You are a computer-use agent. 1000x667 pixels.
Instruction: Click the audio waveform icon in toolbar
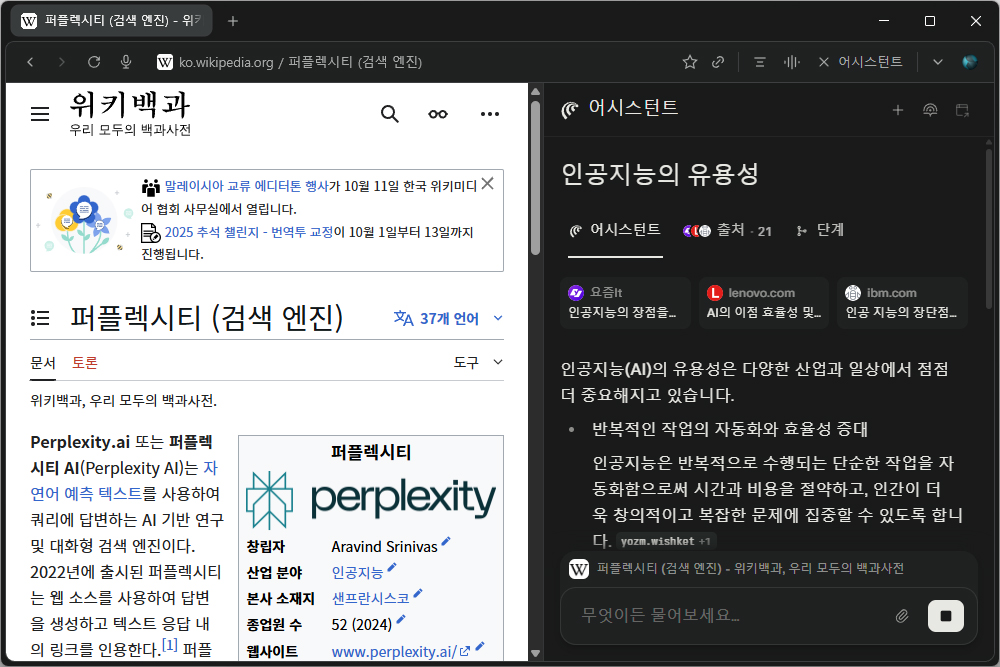[791, 62]
